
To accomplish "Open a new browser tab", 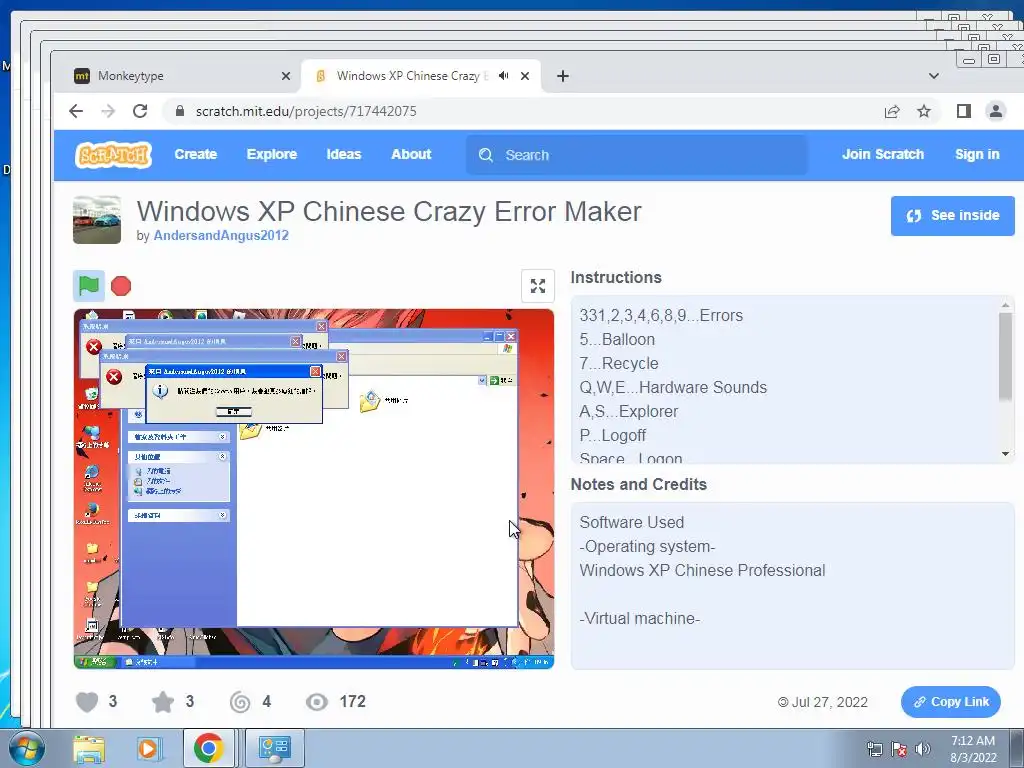I will [562, 76].
